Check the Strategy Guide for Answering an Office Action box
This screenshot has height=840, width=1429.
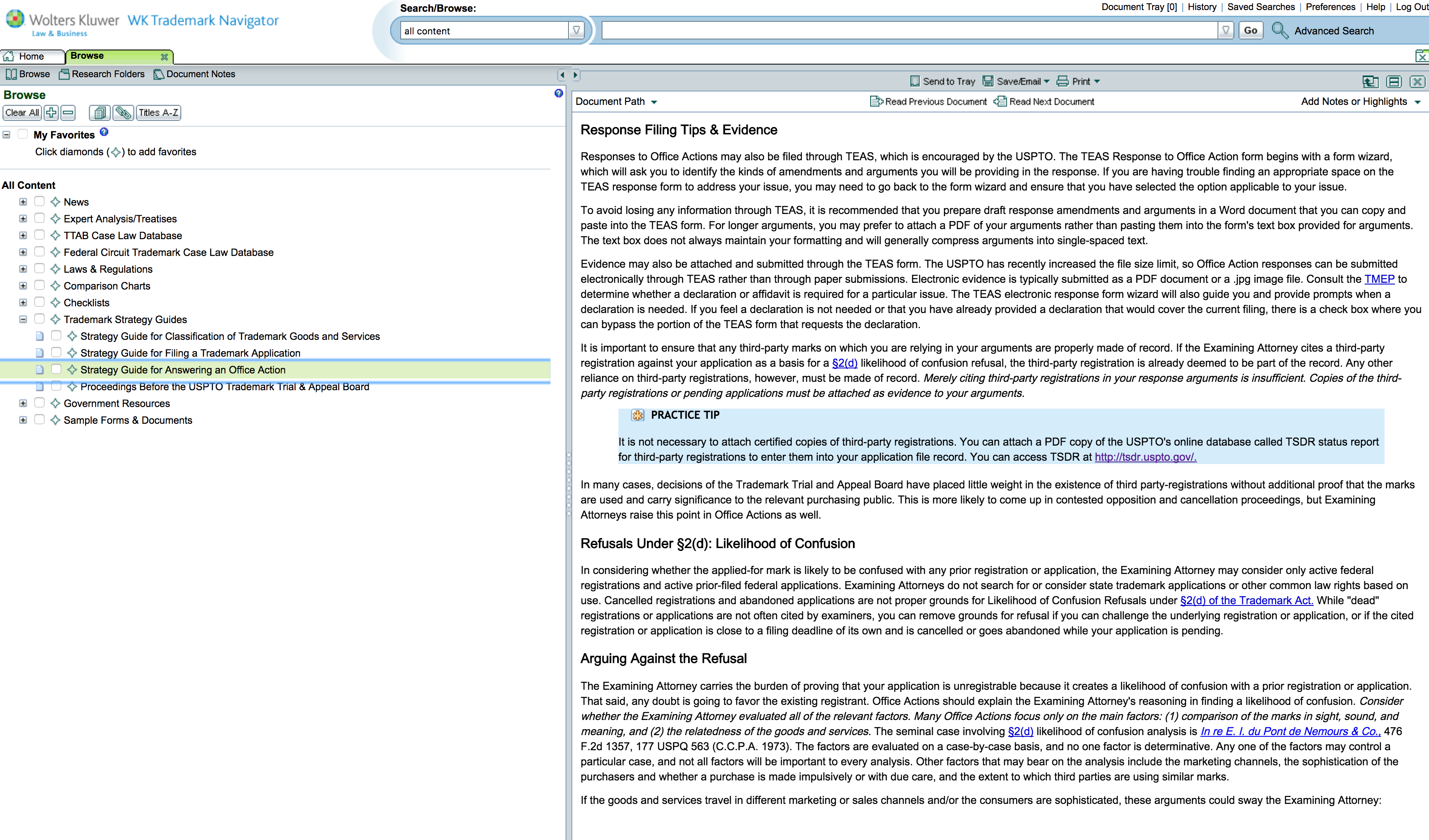click(56, 369)
